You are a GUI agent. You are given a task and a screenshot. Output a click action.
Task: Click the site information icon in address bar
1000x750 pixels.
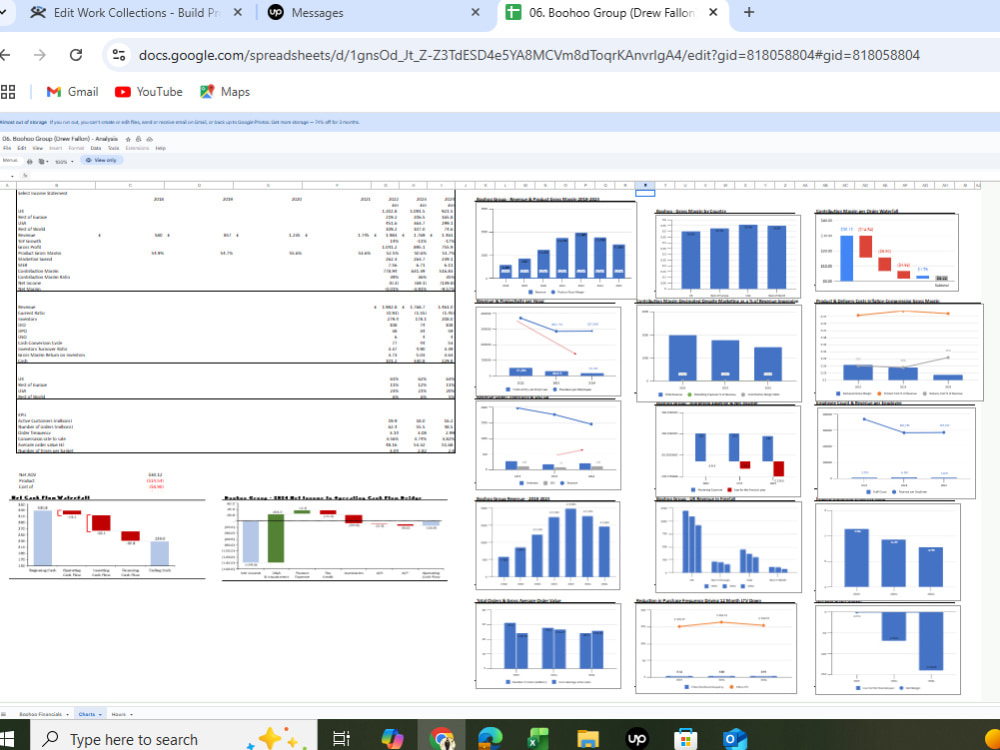click(119, 55)
